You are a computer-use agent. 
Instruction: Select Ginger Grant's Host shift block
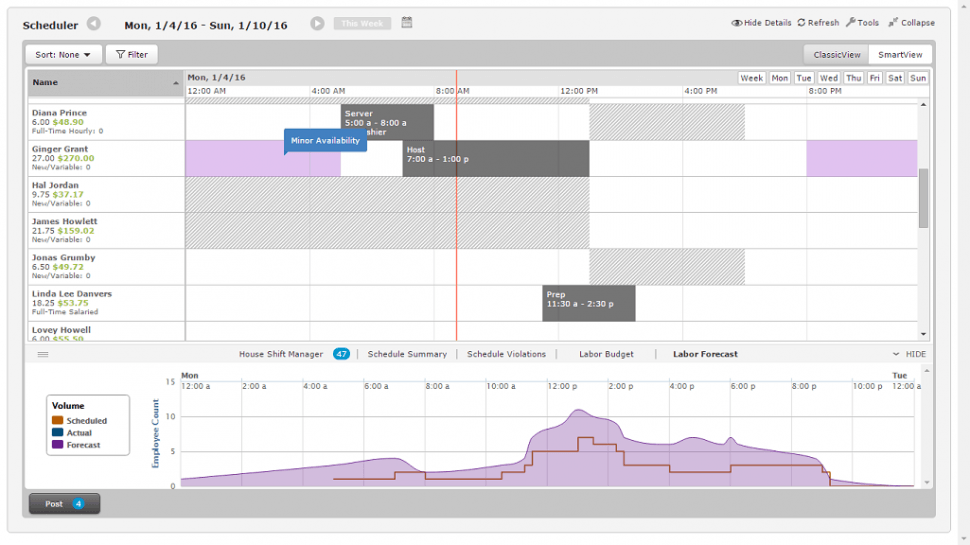tap(496, 158)
